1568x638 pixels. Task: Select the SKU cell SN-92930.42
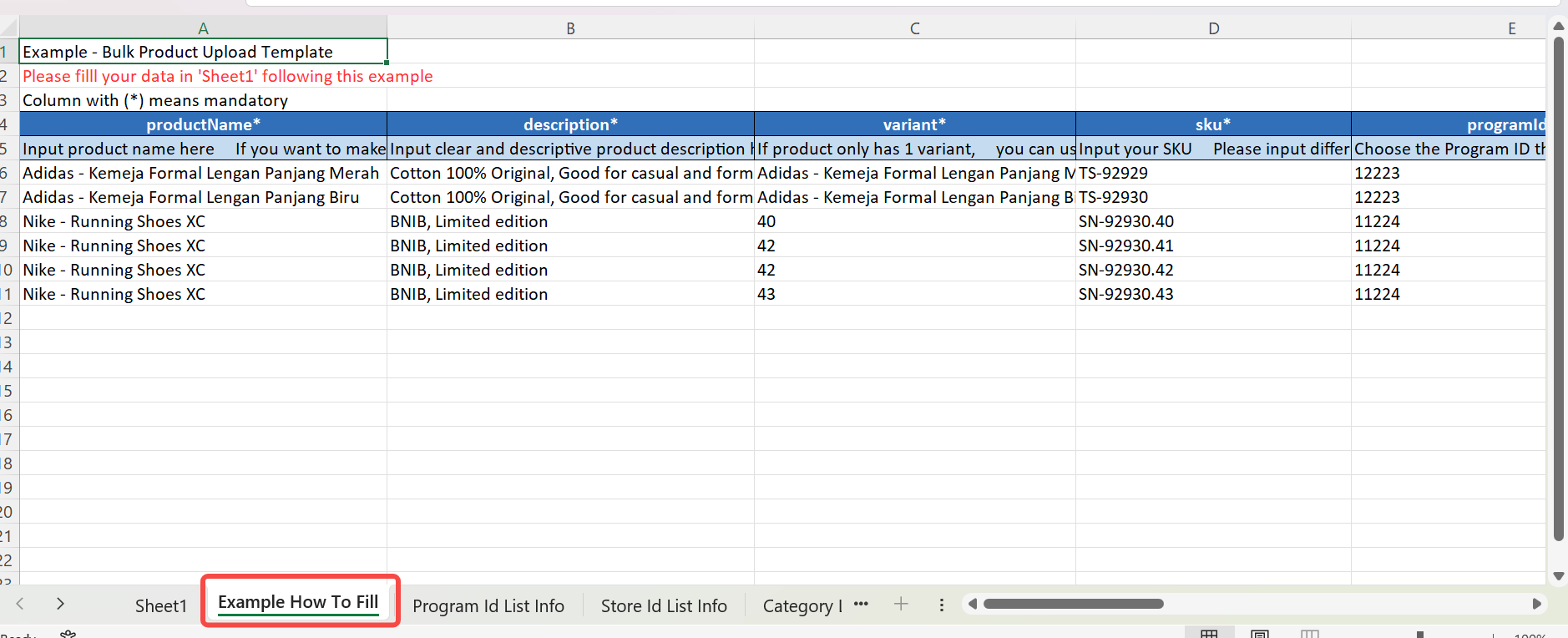(1213, 270)
